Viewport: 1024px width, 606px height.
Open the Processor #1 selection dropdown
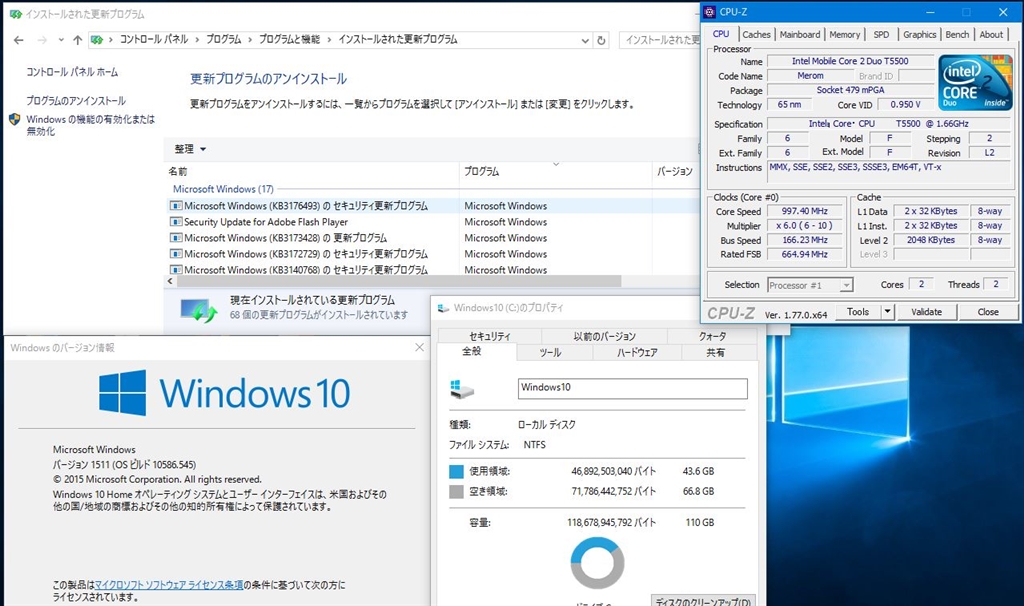pyautogui.click(x=810, y=285)
